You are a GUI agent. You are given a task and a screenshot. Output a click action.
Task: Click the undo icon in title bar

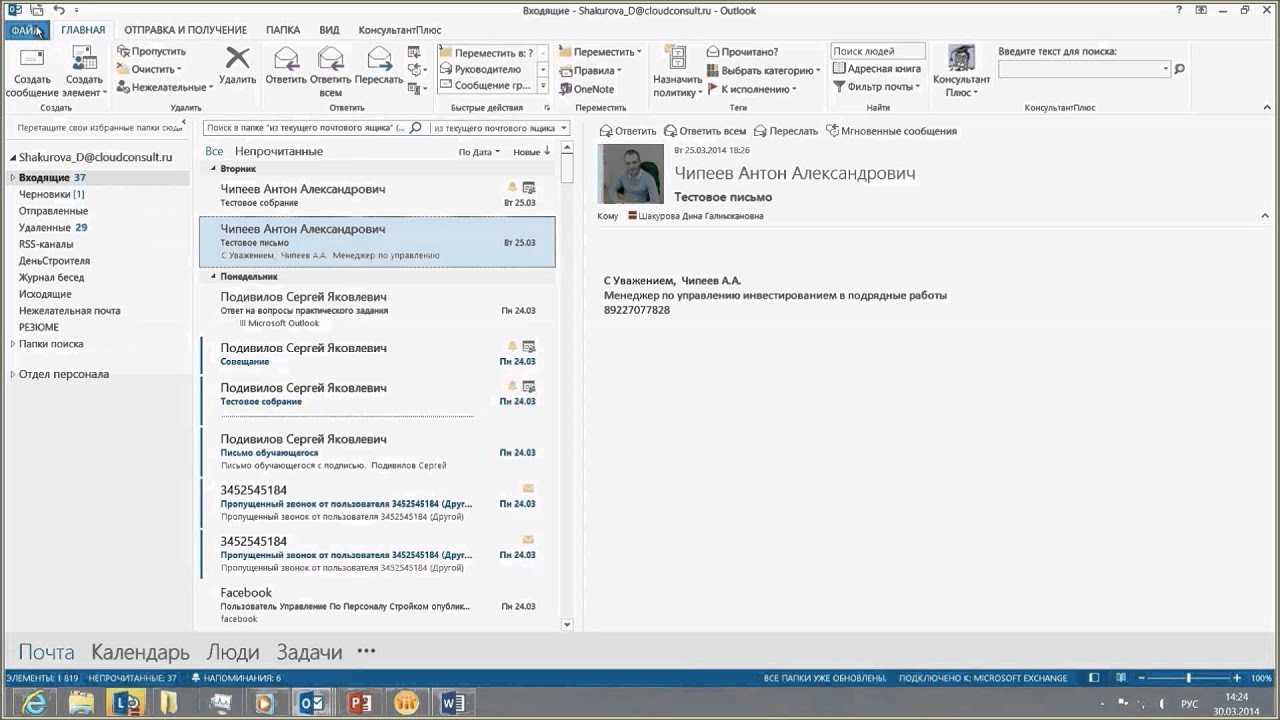(x=59, y=10)
